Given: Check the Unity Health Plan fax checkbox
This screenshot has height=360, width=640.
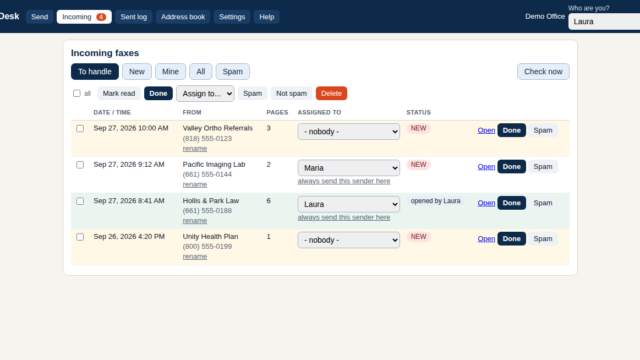Looking at the screenshot, I should click(80, 237).
